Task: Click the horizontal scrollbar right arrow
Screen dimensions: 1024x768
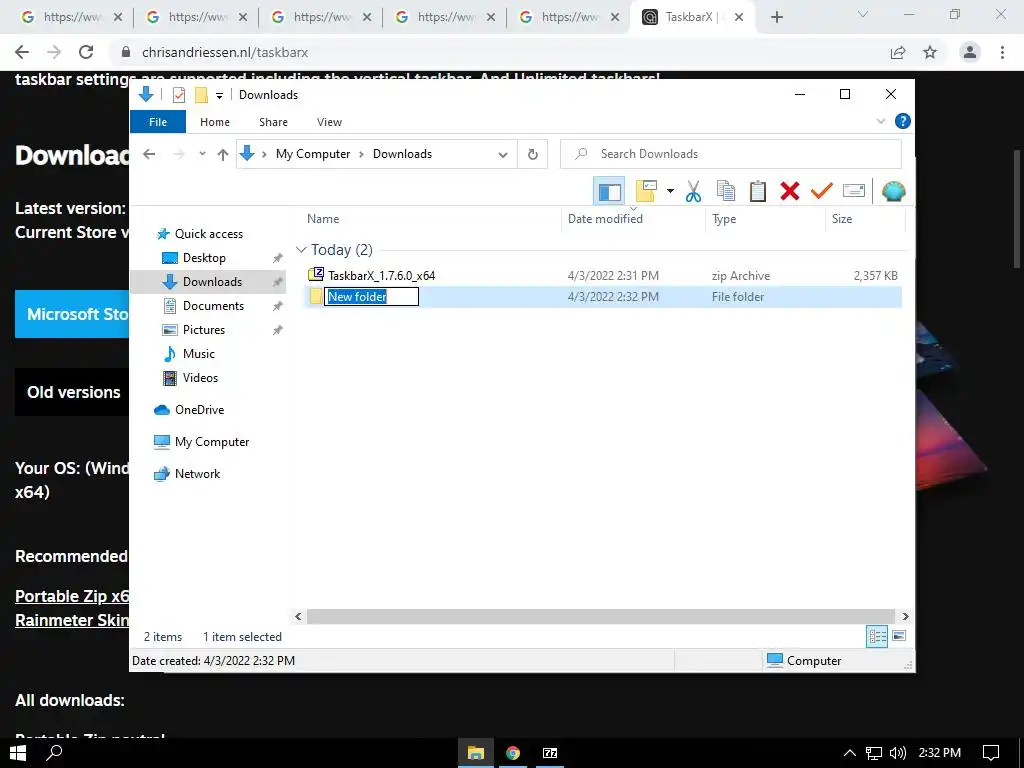Action: [905, 616]
